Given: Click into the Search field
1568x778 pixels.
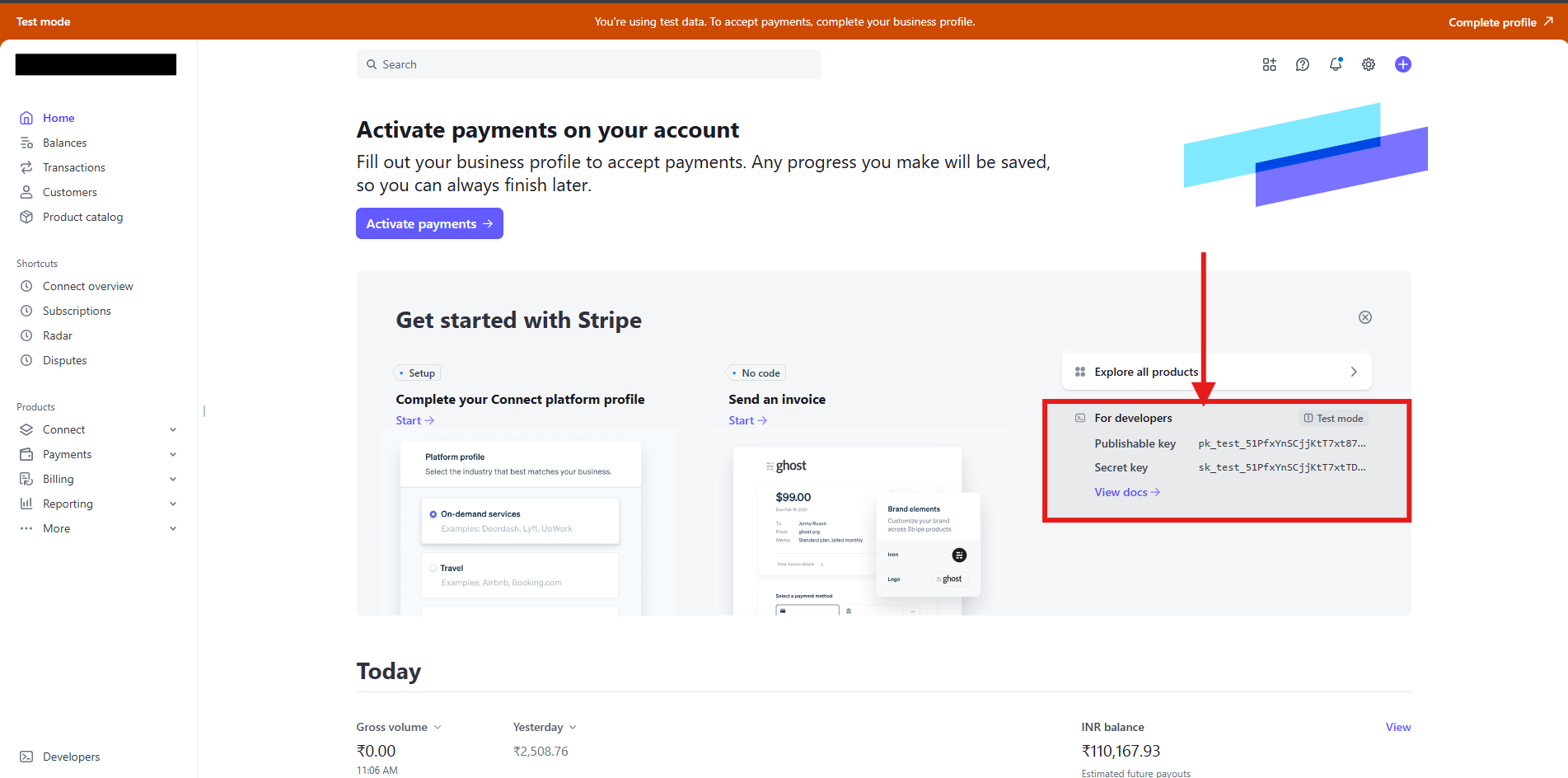Looking at the screenshot, I should coord(588,64).
